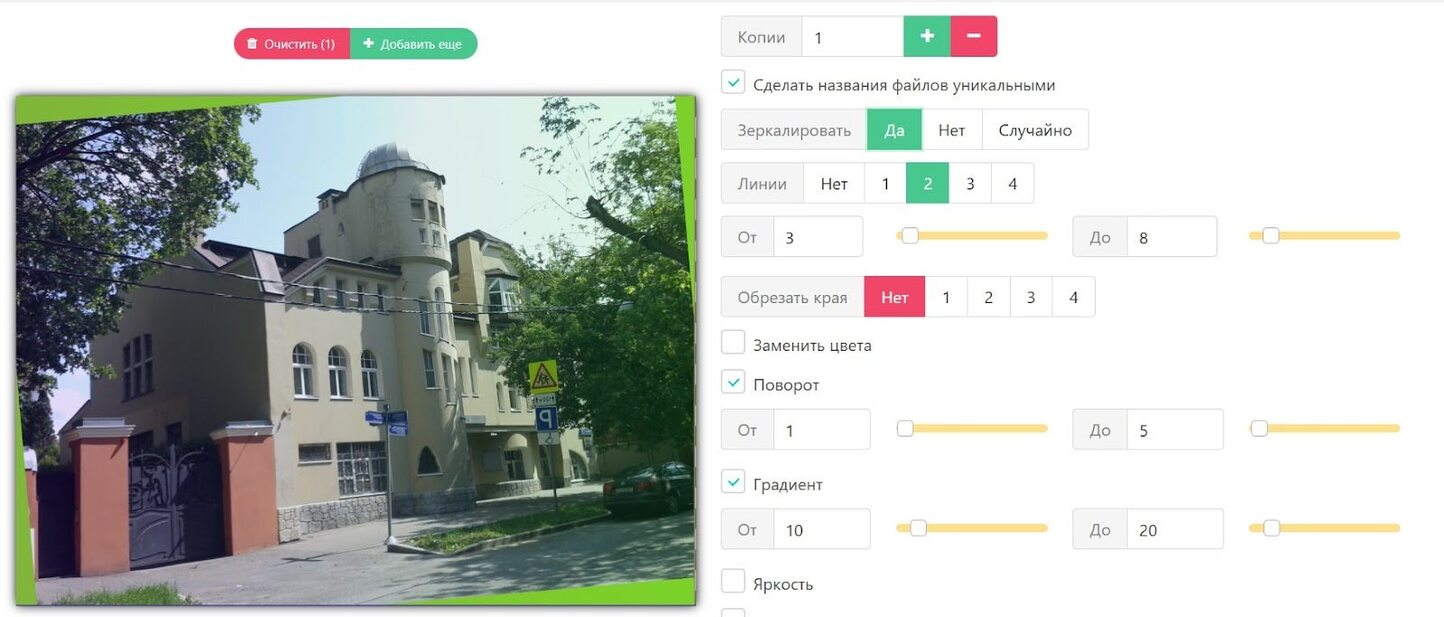This screenshot has height=617, width=1444.
Task: Select Да for Зеркалировать
Action: point(894,130)
